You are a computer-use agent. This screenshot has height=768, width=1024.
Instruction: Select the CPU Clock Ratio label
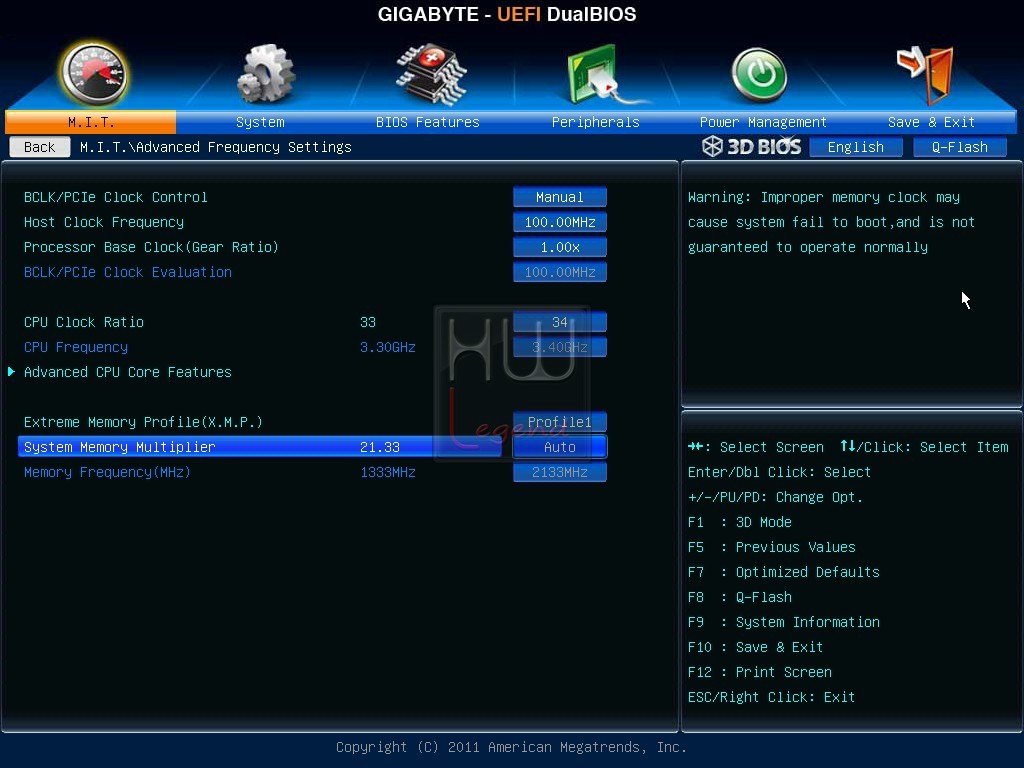(x=84, y=322)
